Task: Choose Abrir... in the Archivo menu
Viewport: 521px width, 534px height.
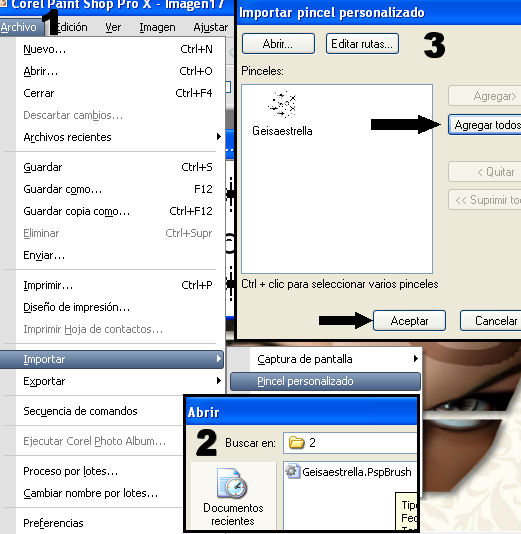Action: click(118, 71)
